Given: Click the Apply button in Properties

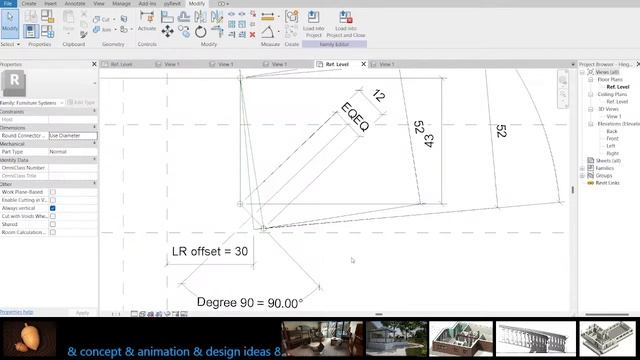Looking at the screenshot, I should [82, 313].
